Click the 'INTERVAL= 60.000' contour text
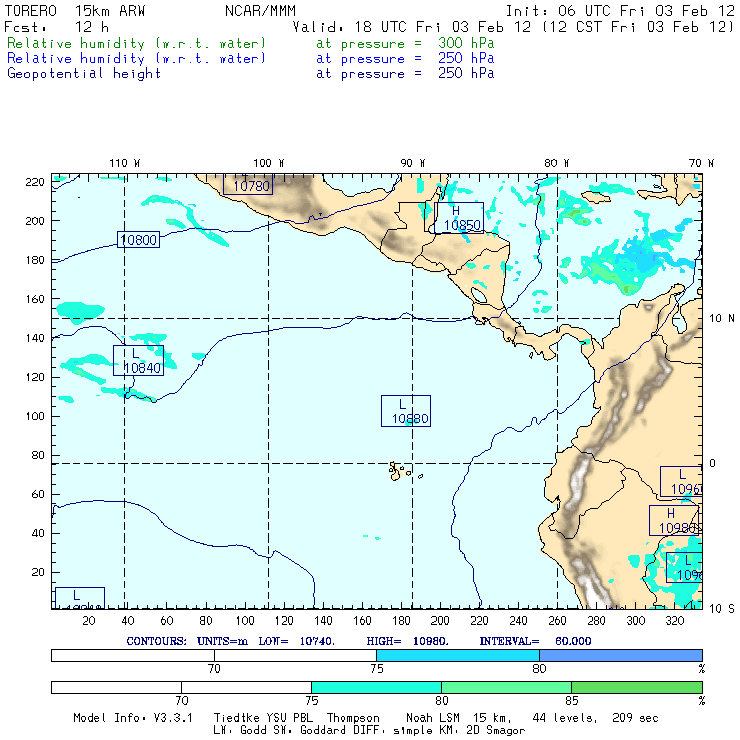The height and width of the screenshot is (740, 740). point(535,641)
